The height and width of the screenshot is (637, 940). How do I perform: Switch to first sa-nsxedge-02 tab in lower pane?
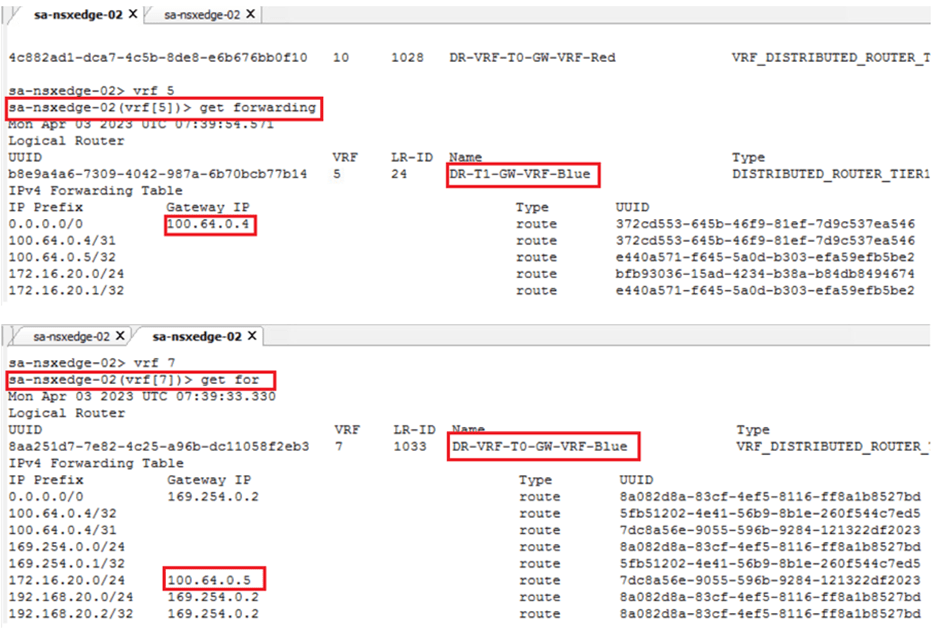(x=70, y=336)
